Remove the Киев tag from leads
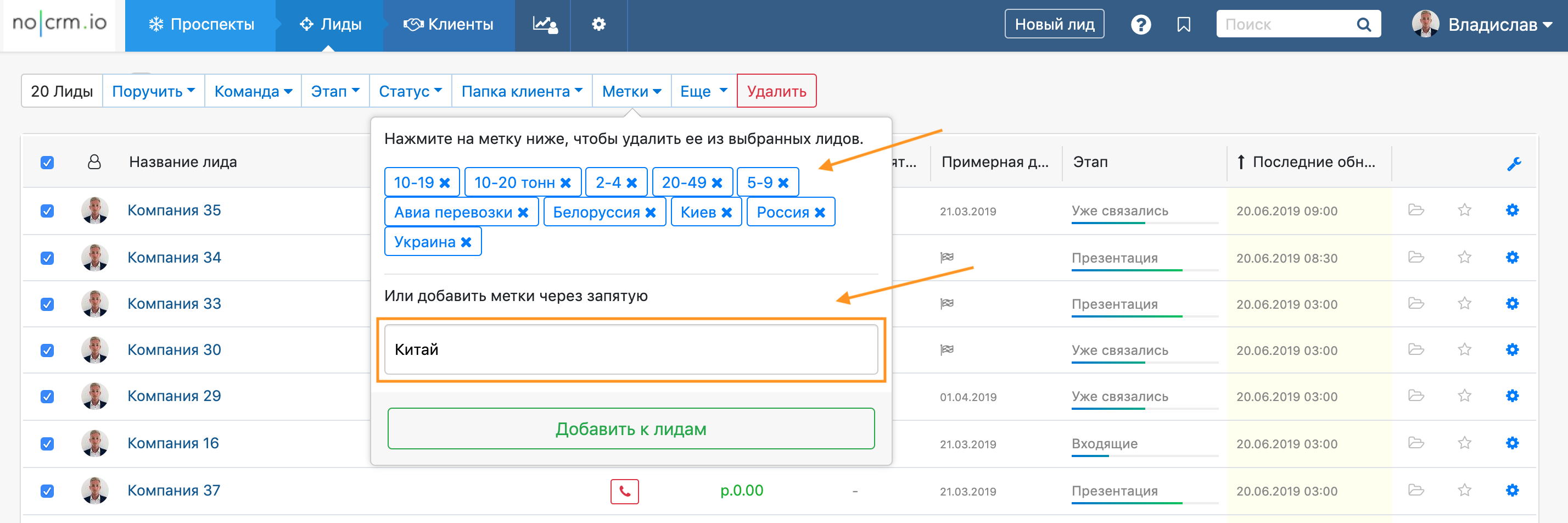The height and width of the screenshot is (523, 1568). coord(727,213)
